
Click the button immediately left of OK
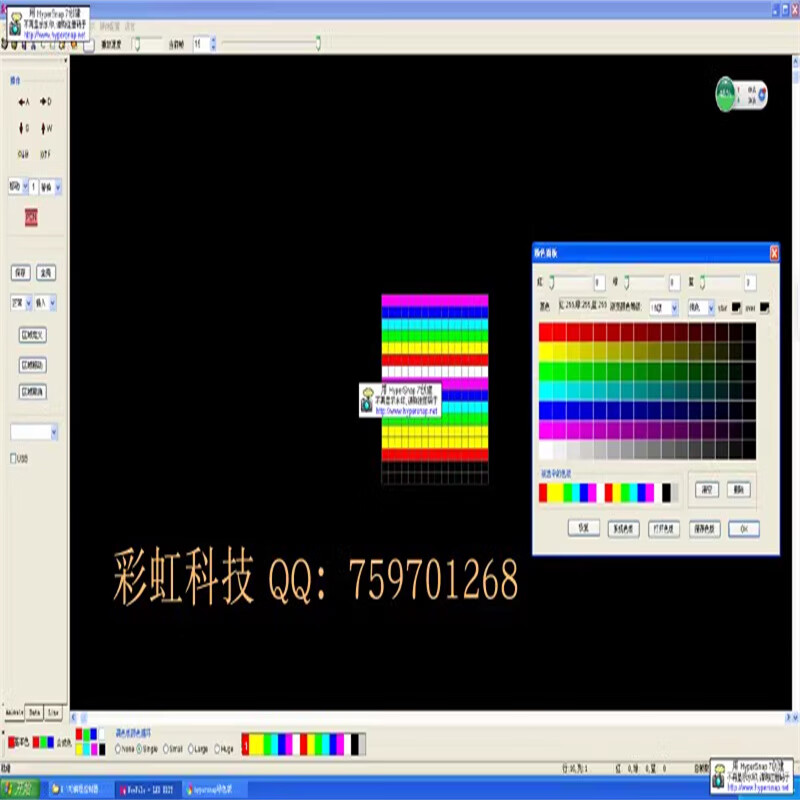point(705,529)
